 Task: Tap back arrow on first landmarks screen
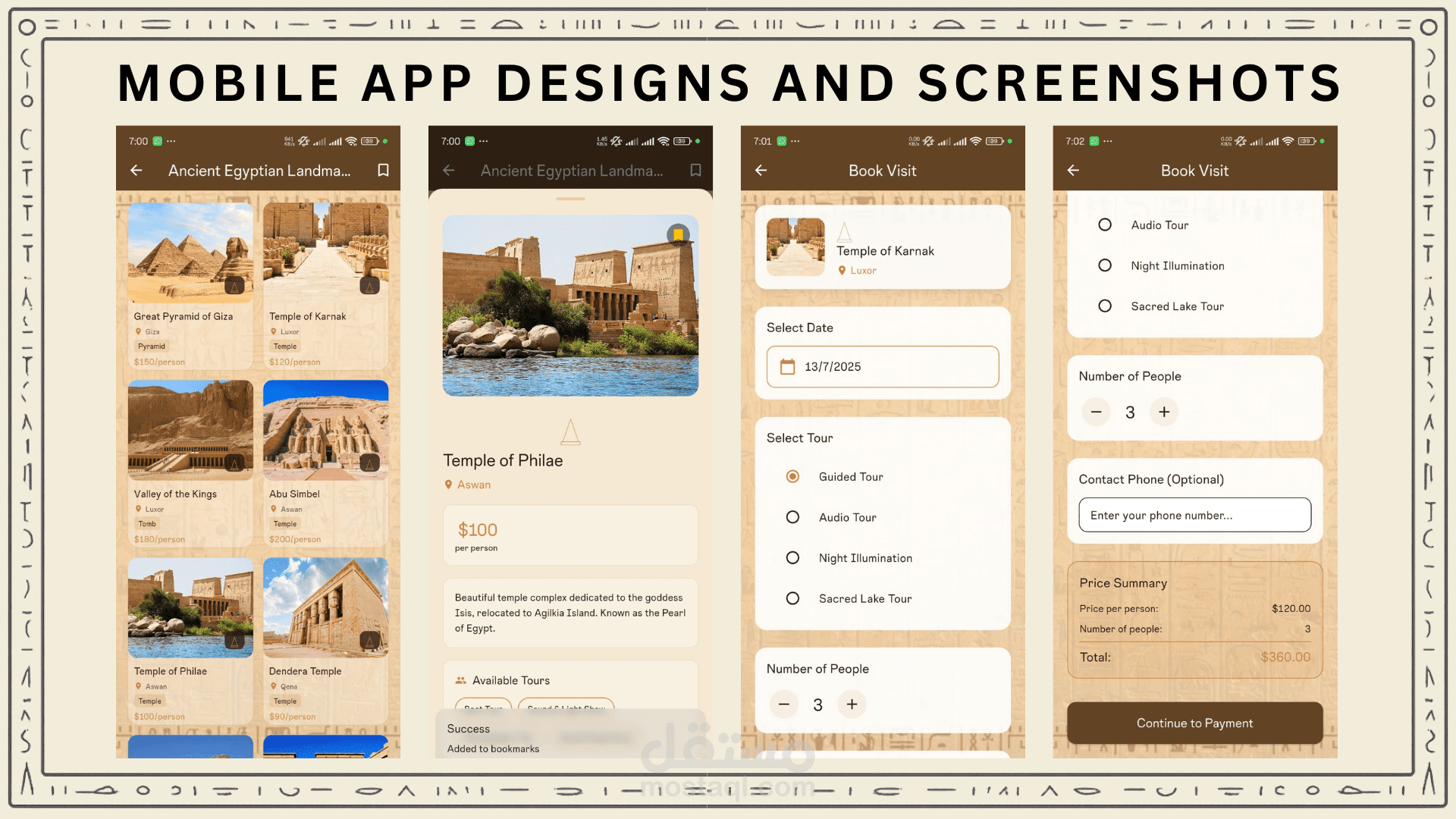click(136, 171)
